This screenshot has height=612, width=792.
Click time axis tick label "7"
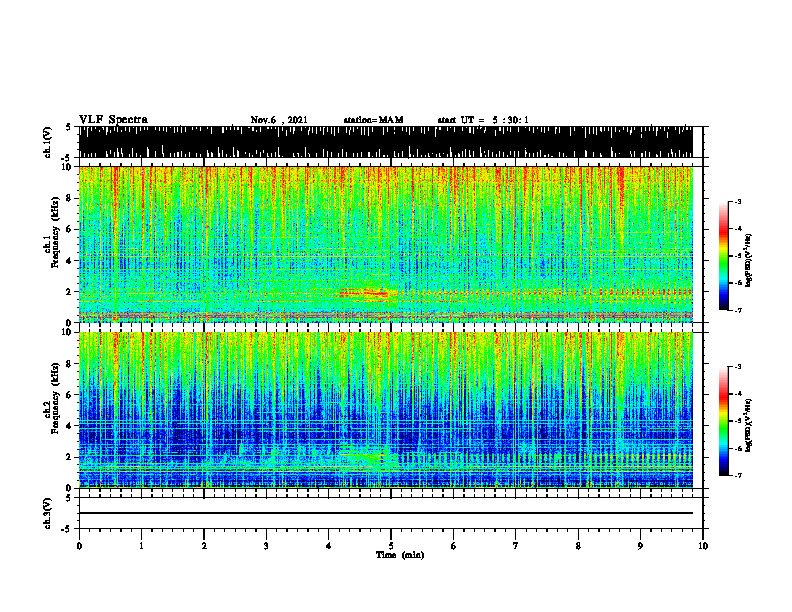[x=516, y=546]
